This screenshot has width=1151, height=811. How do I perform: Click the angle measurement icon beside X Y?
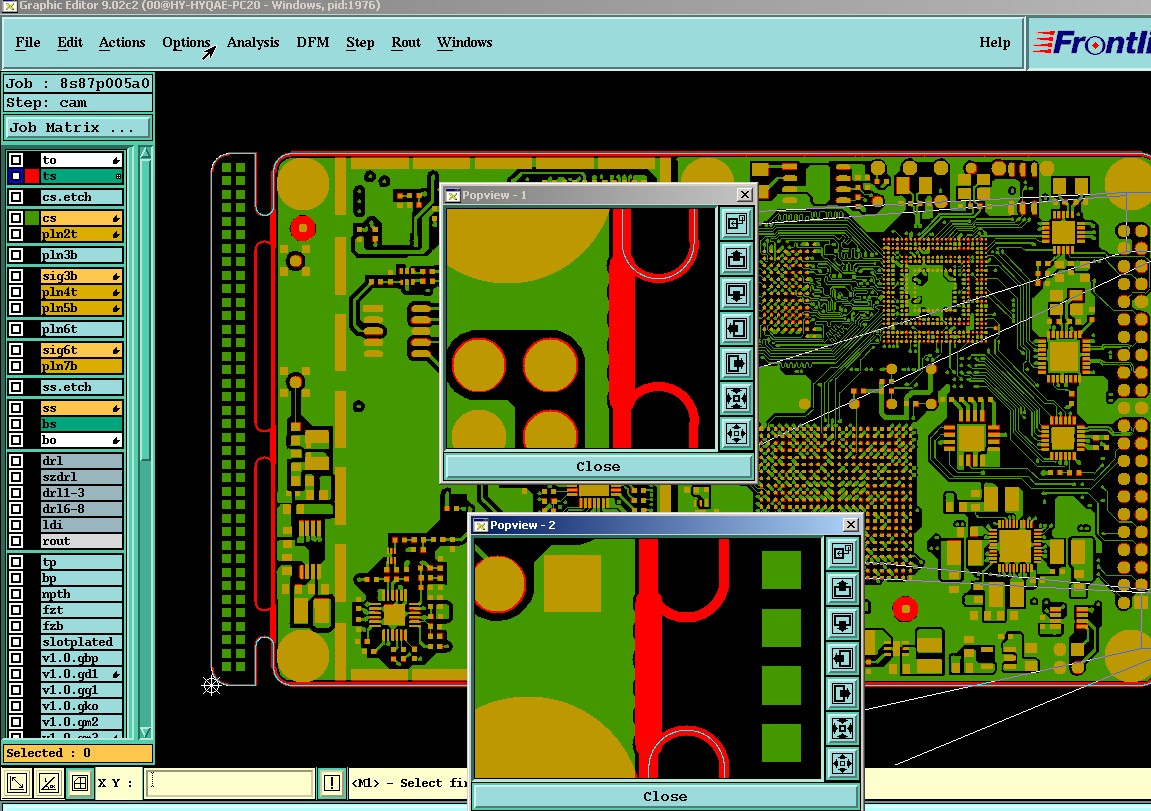[48, 783]
